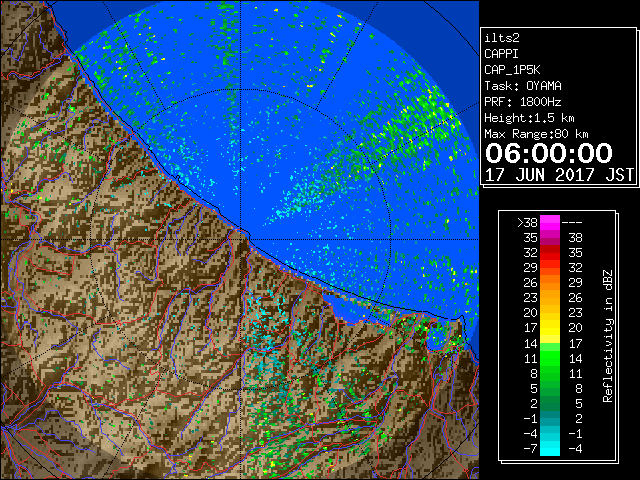Click the 'PRF: 1800Hz' line
This screenshot has width=640, height=480.
click(523, 102)
